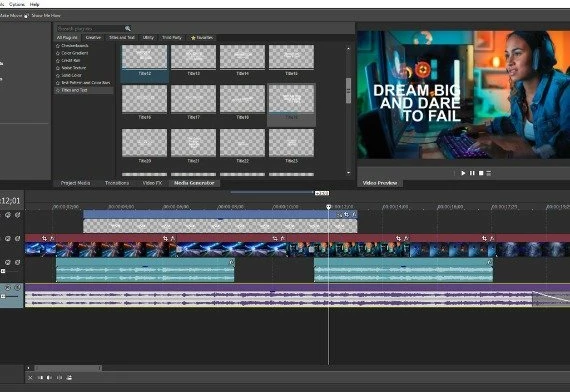Toggle favorite star beside Solid Color

click(58, 75)
